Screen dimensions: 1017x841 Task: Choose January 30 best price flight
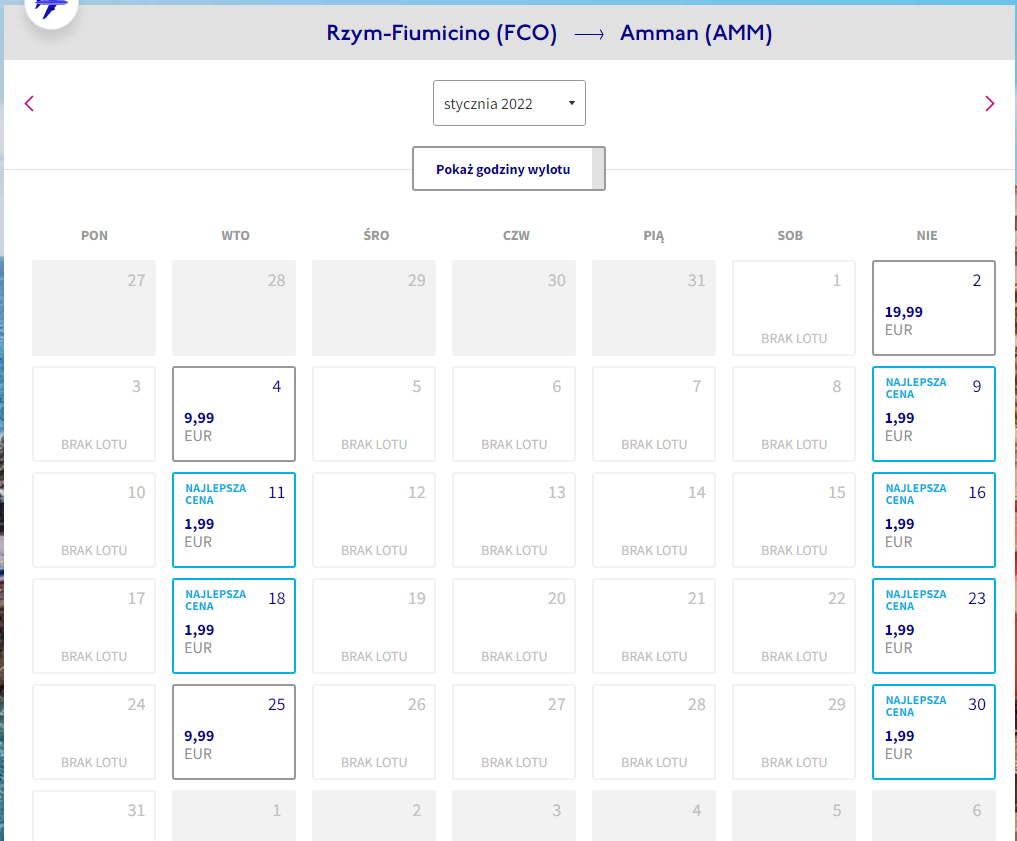click(933, 732)
